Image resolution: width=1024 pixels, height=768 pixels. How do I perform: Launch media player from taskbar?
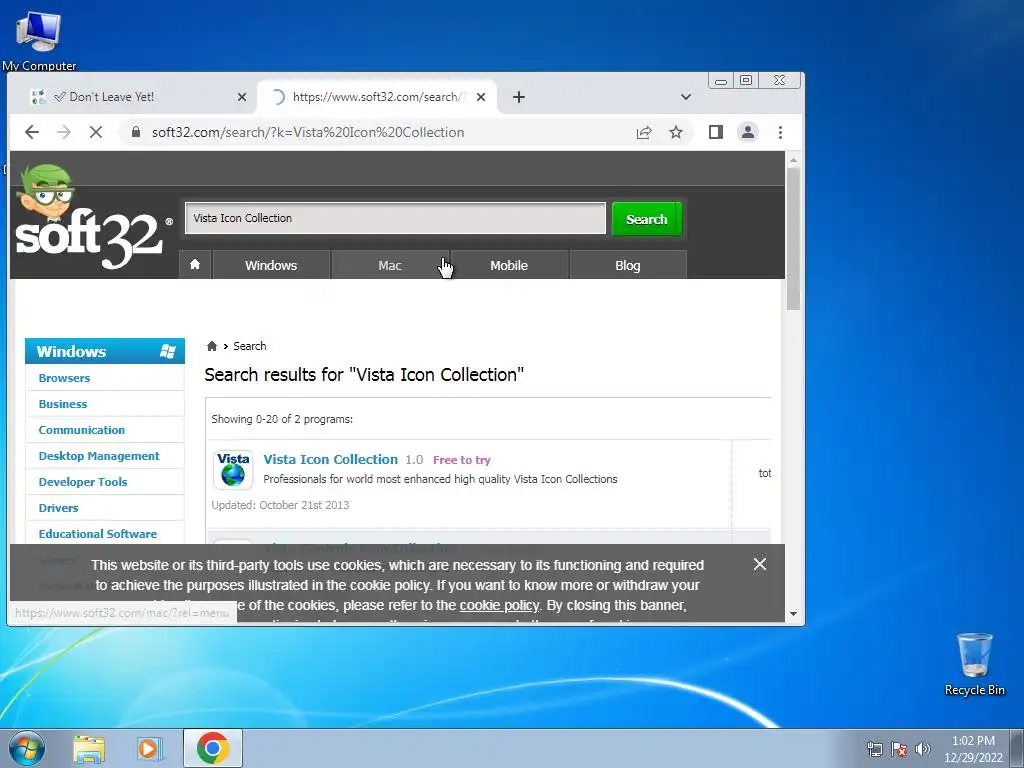pos(149,749)
